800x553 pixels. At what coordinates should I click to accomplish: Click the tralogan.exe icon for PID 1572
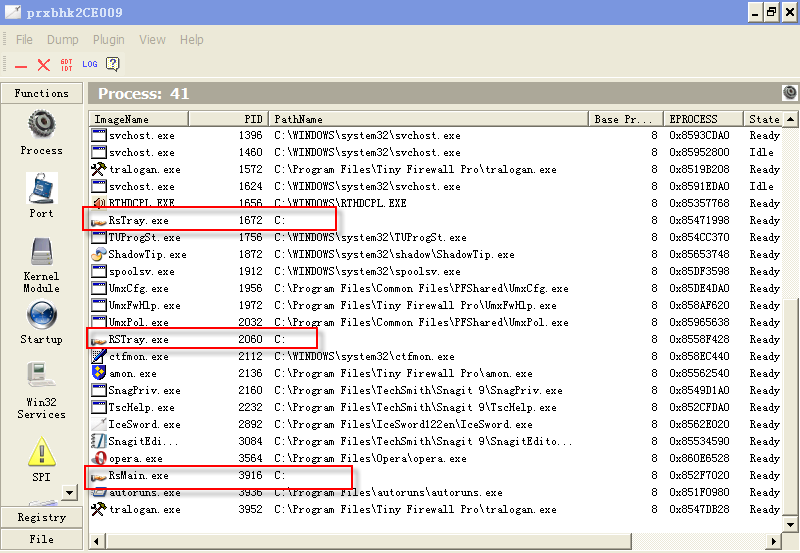98,169
